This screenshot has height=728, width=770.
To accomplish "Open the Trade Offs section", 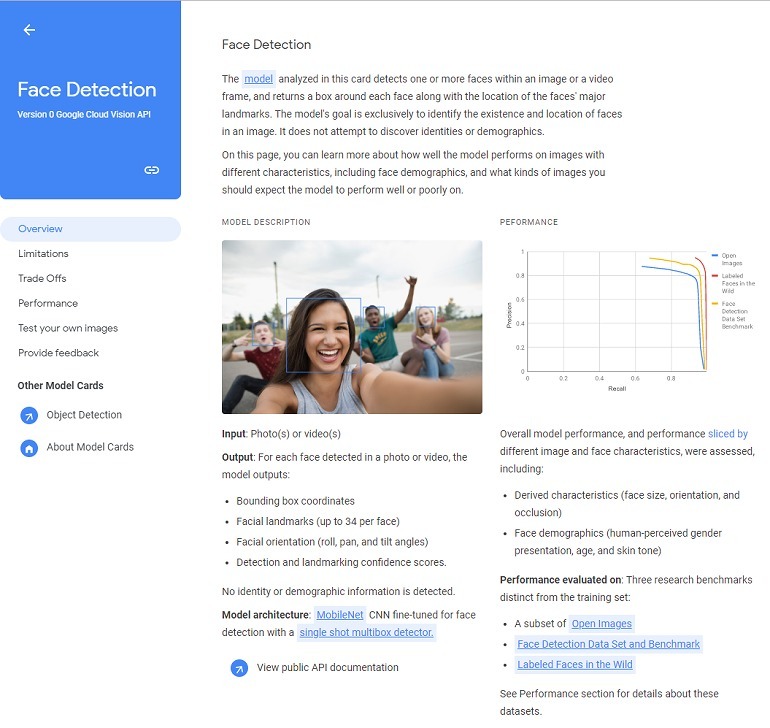I will (42, 279).
